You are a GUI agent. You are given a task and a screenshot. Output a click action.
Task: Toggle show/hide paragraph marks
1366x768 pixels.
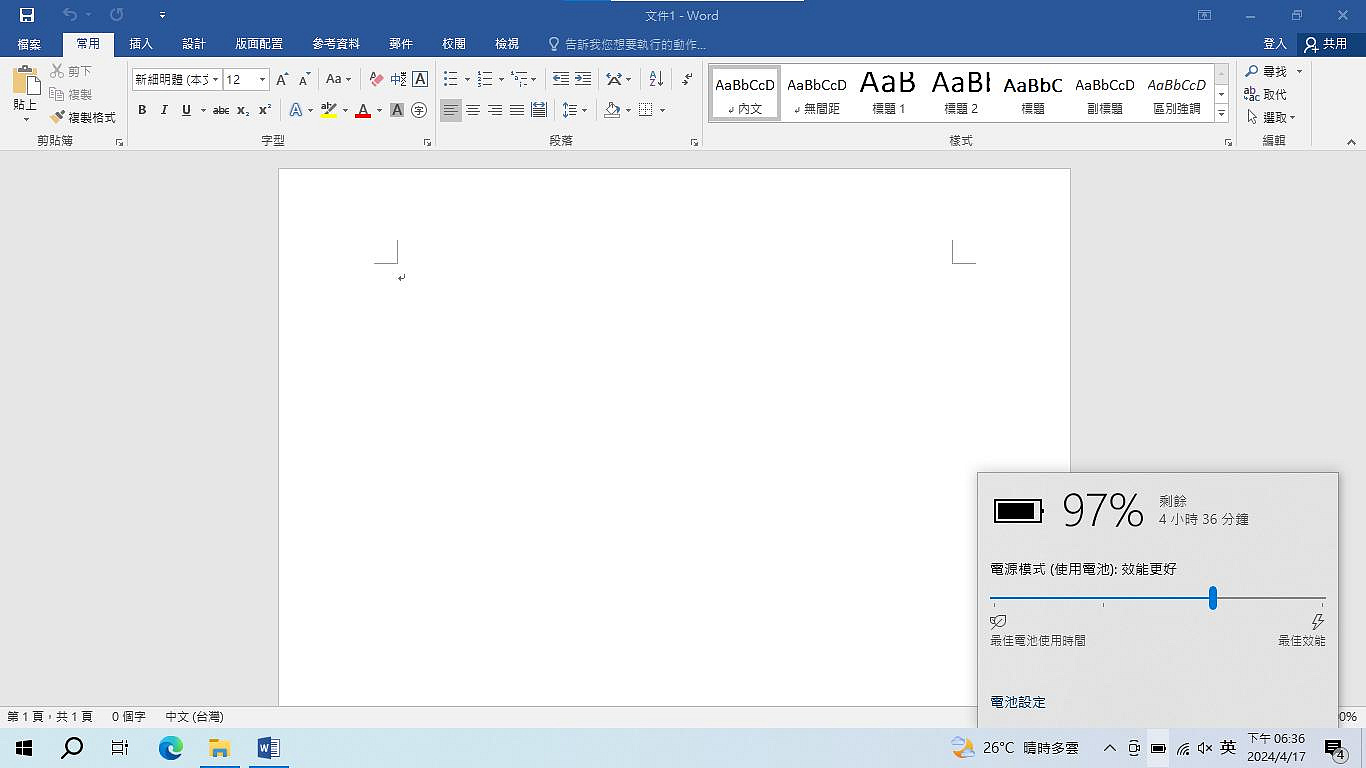pos(687,79)
